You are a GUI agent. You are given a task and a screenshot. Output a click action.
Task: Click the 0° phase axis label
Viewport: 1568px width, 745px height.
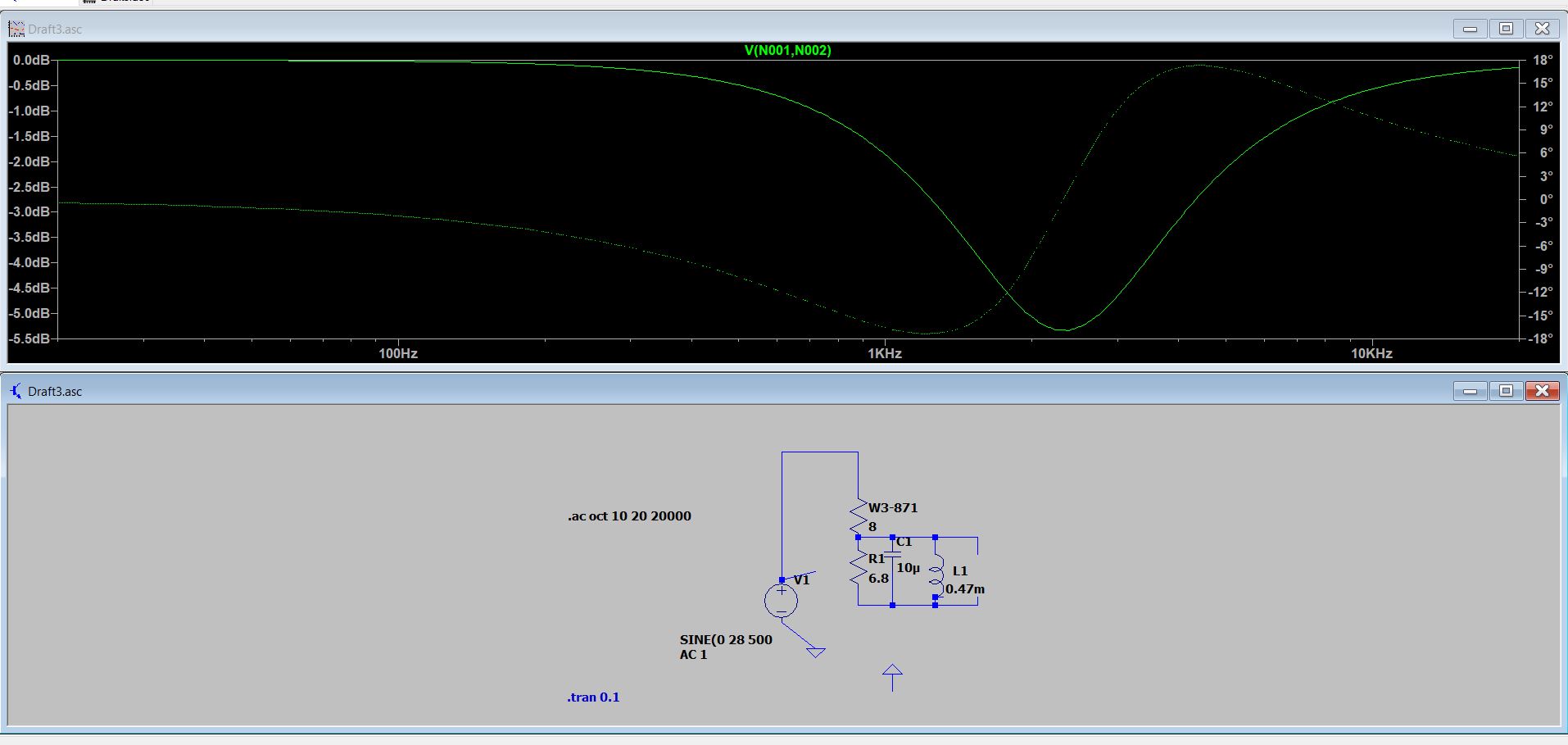coord(1545,199)
